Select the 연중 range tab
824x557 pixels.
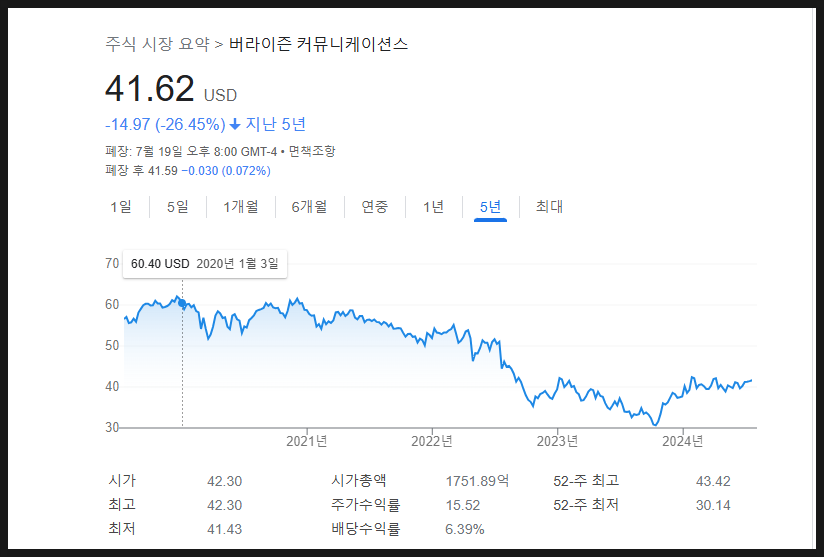tap(375, 207)
